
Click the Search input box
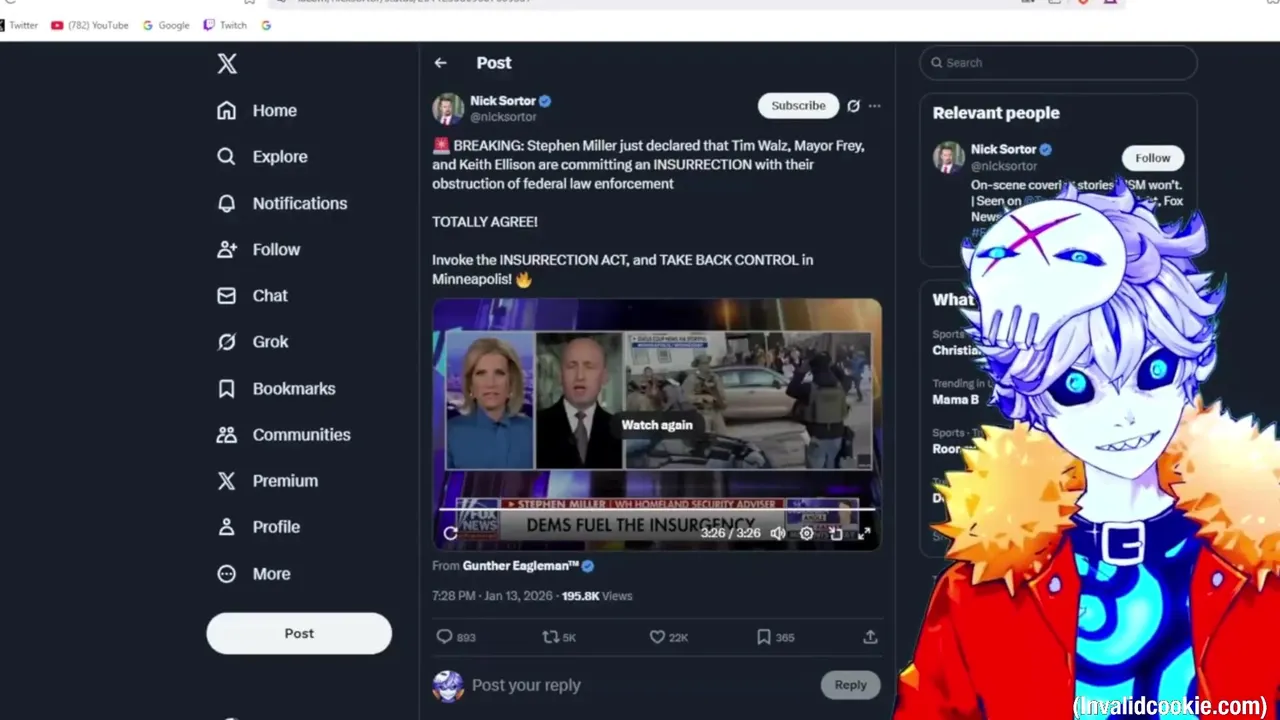[1058, 63]
